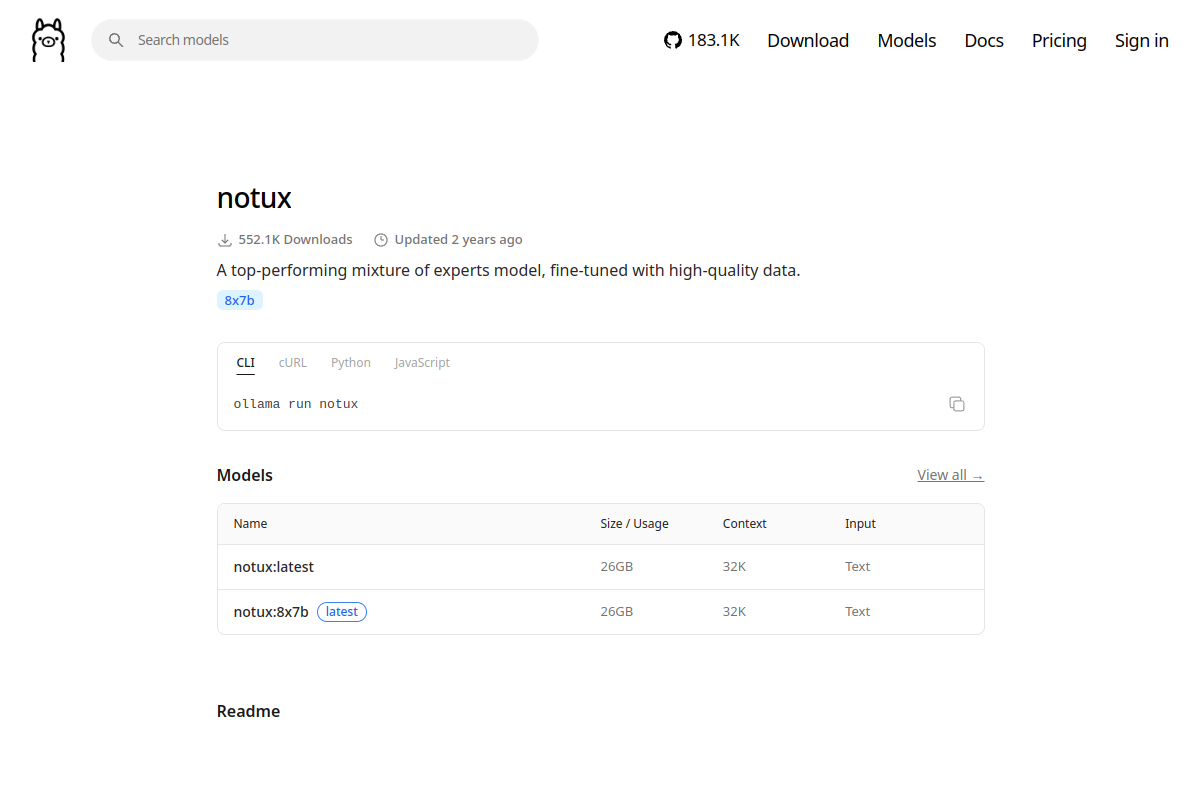
Task: Go to the Models page
Action: click(x=907, y=40)
